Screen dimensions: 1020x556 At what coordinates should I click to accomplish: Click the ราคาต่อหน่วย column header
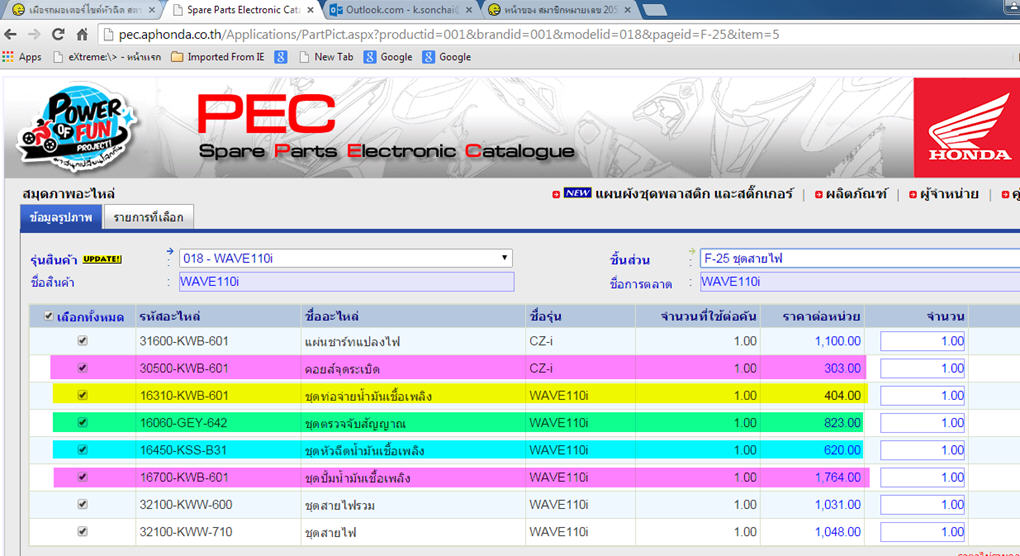pos(821,317)
